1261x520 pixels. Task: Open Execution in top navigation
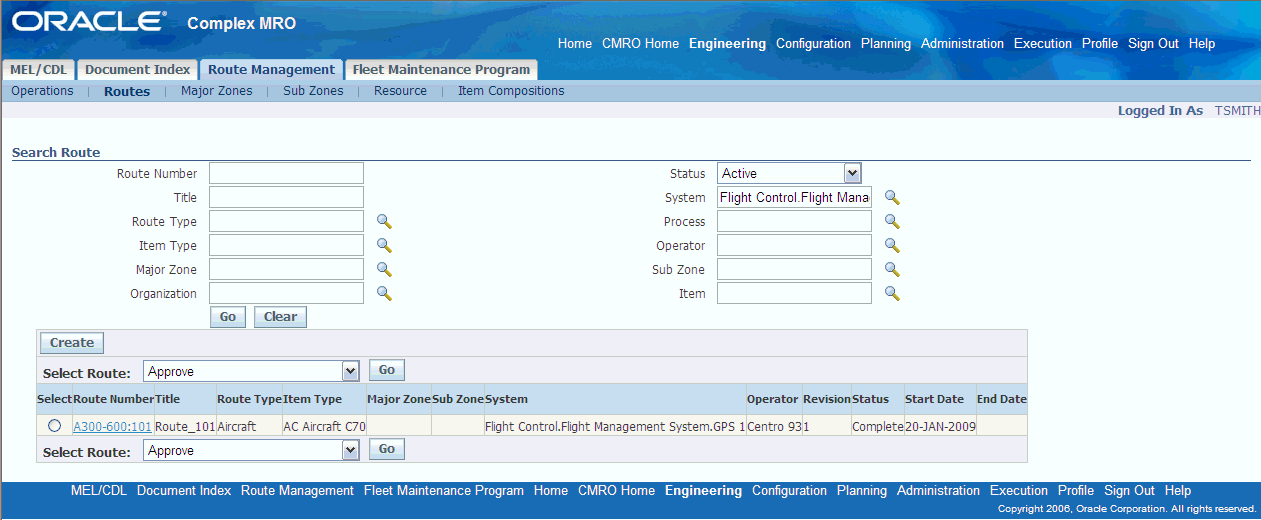coord(1043,44)
